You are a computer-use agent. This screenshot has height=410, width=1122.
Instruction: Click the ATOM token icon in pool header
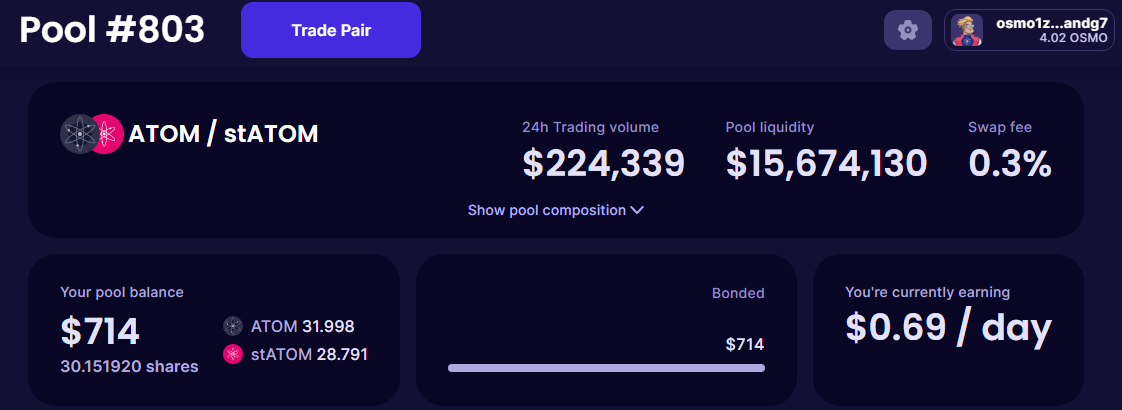(x=79, y=134)
